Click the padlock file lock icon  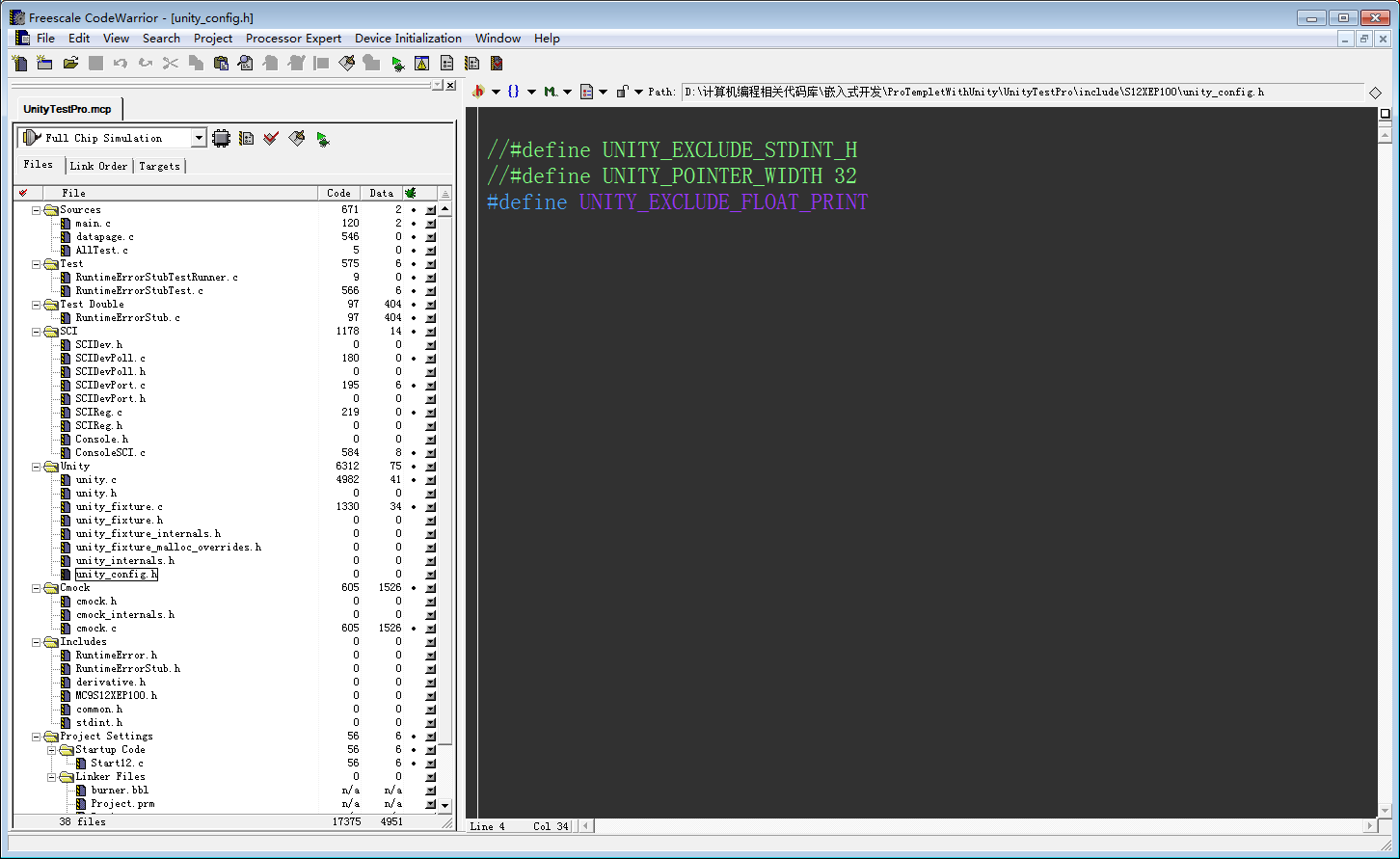[622, 92]
